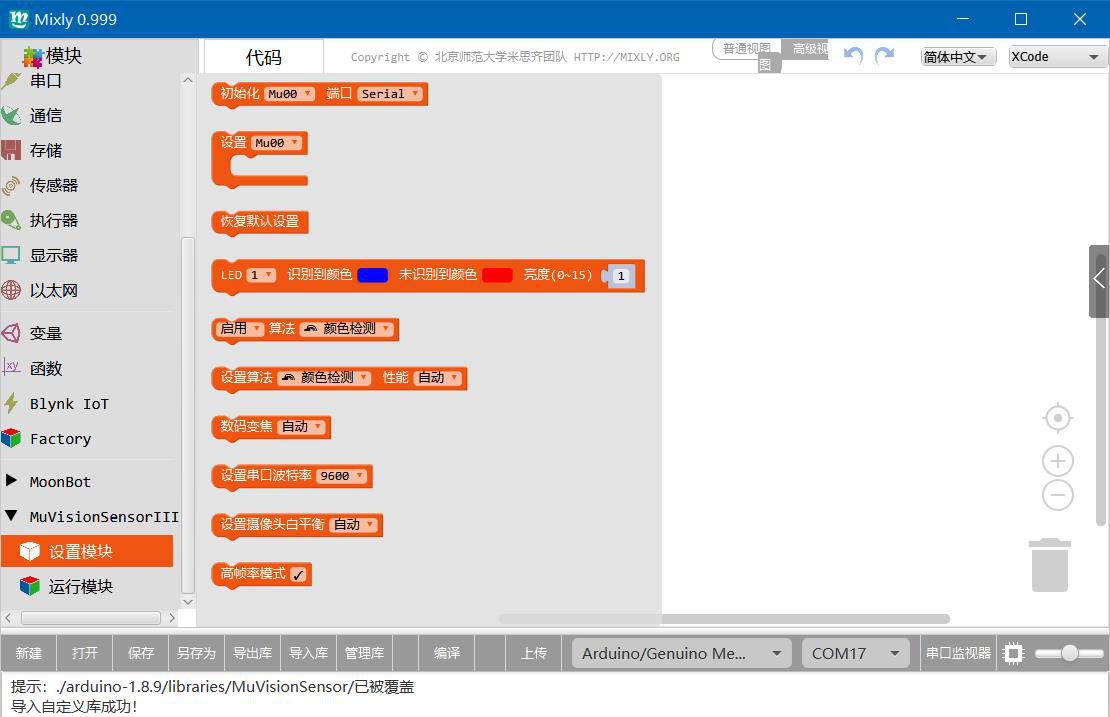Image resolution: width=1110 pixels, height=717 pixels.
Task: Click the chip icon beside serial monitor
Action: pos(1014,653)
